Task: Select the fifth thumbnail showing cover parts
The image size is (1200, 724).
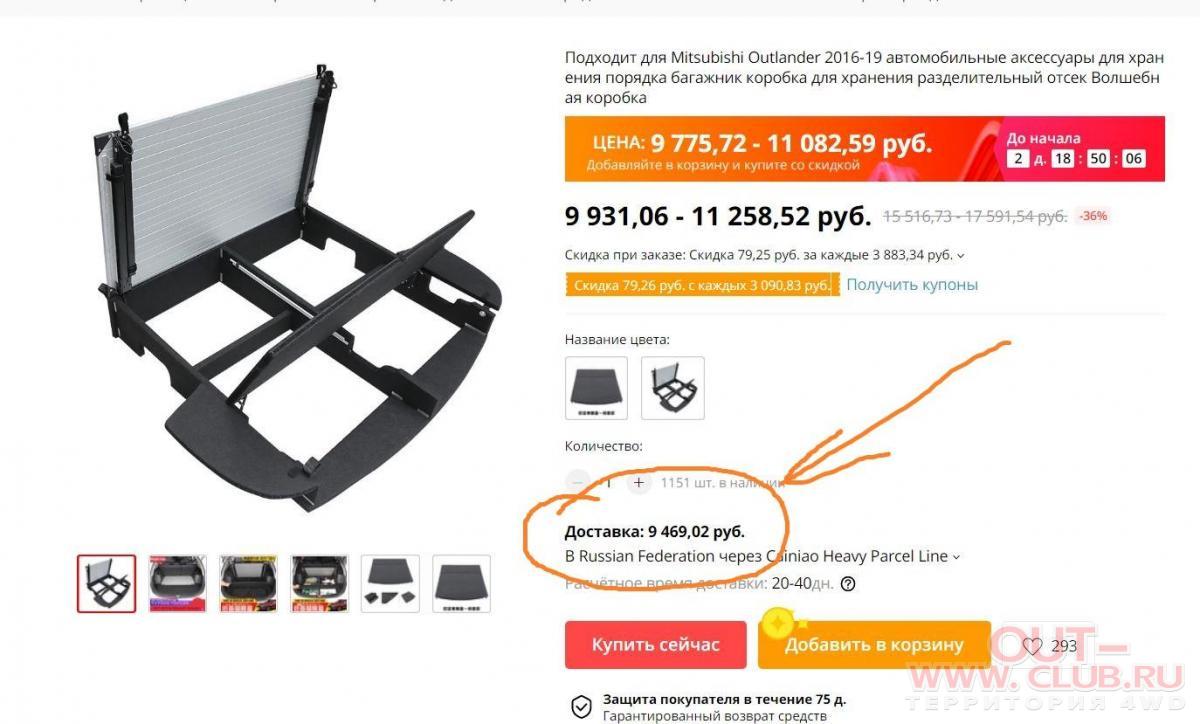Action: point(390,584)
